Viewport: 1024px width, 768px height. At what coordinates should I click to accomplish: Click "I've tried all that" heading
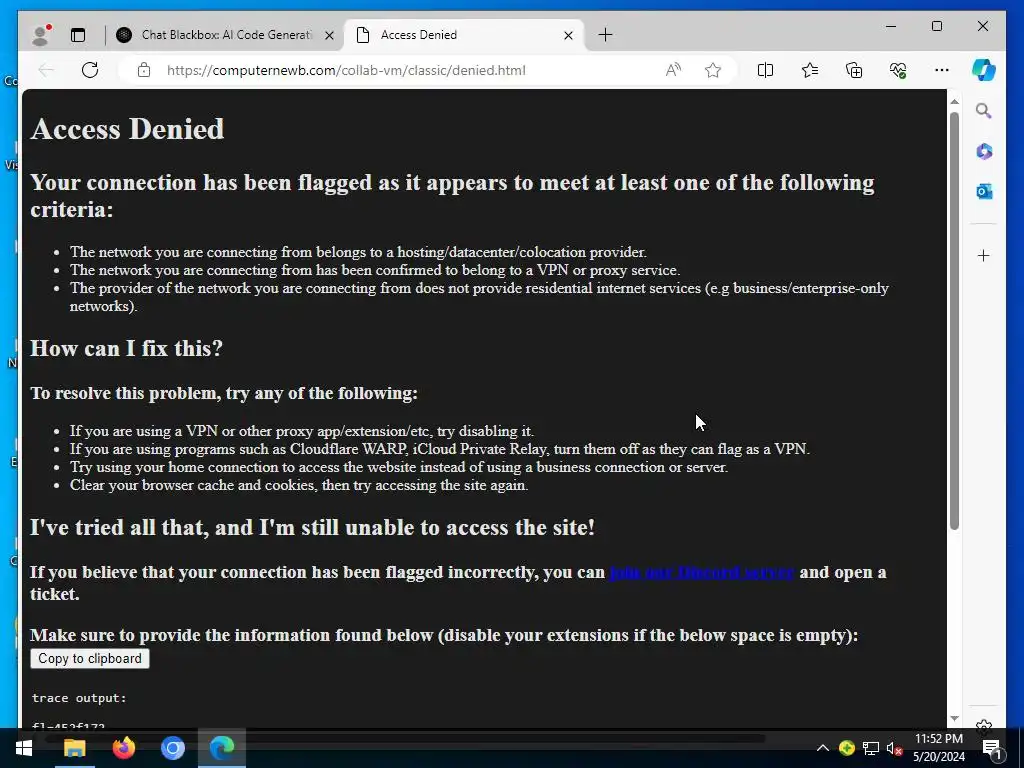tap(313, 527)
